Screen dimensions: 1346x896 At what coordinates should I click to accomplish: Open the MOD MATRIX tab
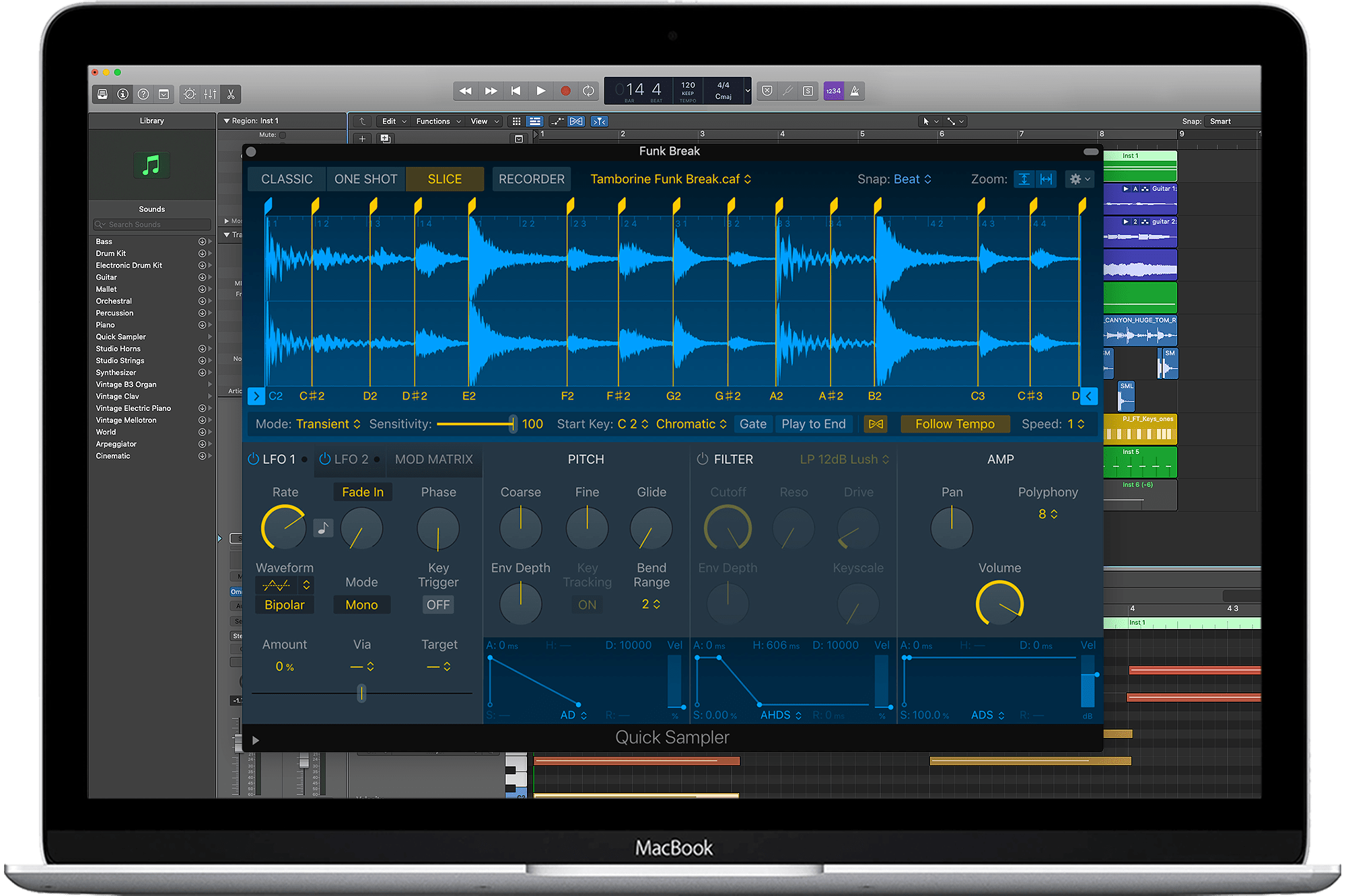point(434,459)
